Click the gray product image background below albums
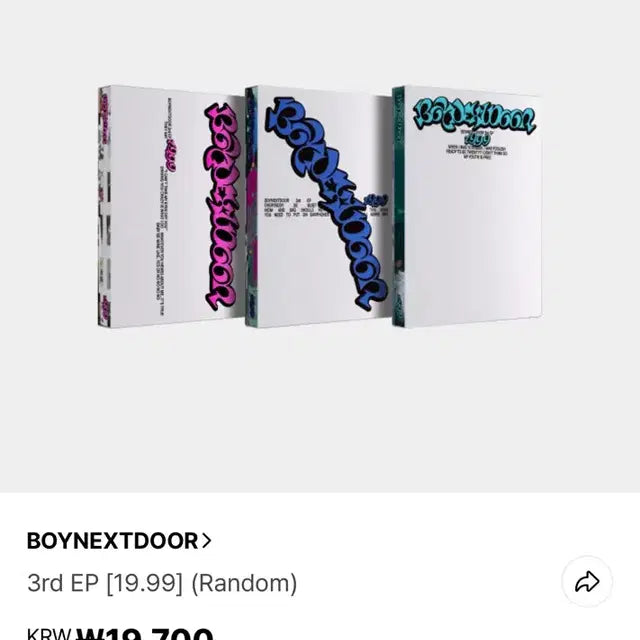The image size is (640, 640). [x=320, y=408]
